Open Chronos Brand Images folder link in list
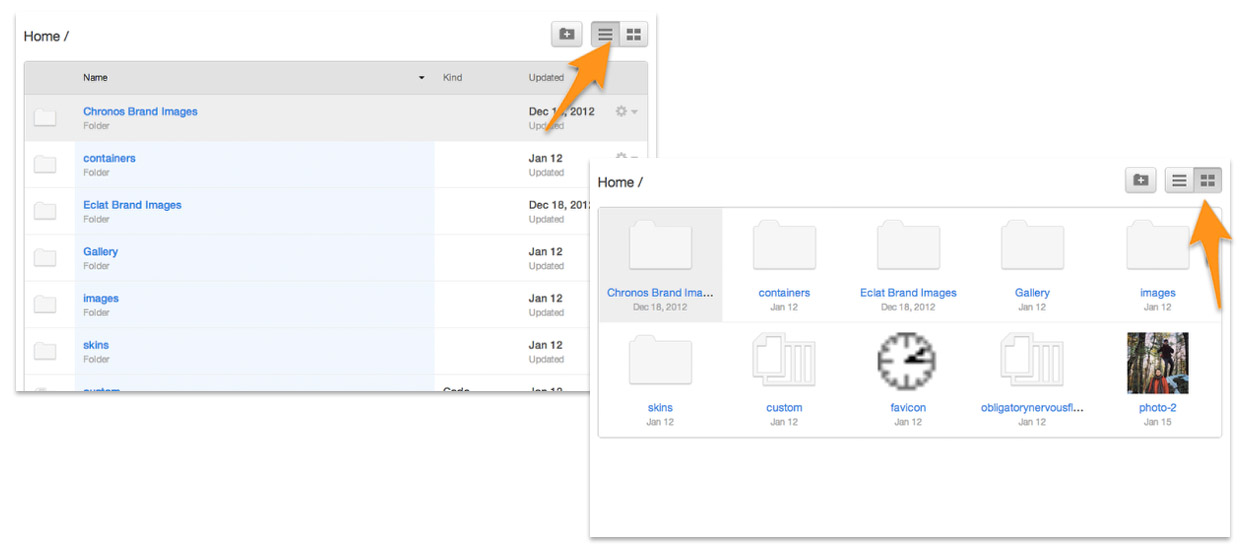The width and height of the screenshot is (1246, 552). 140,111
